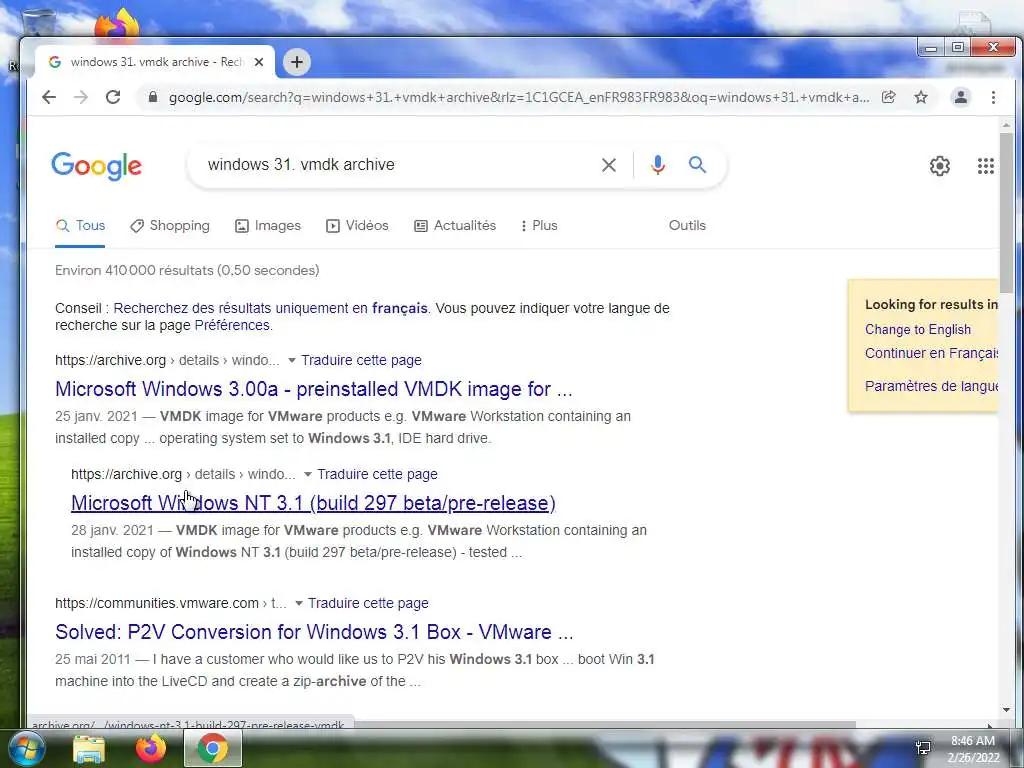This screenshot has height=768, width=1024.
Task: Open the Google apps grid
Action: point(985,166)
